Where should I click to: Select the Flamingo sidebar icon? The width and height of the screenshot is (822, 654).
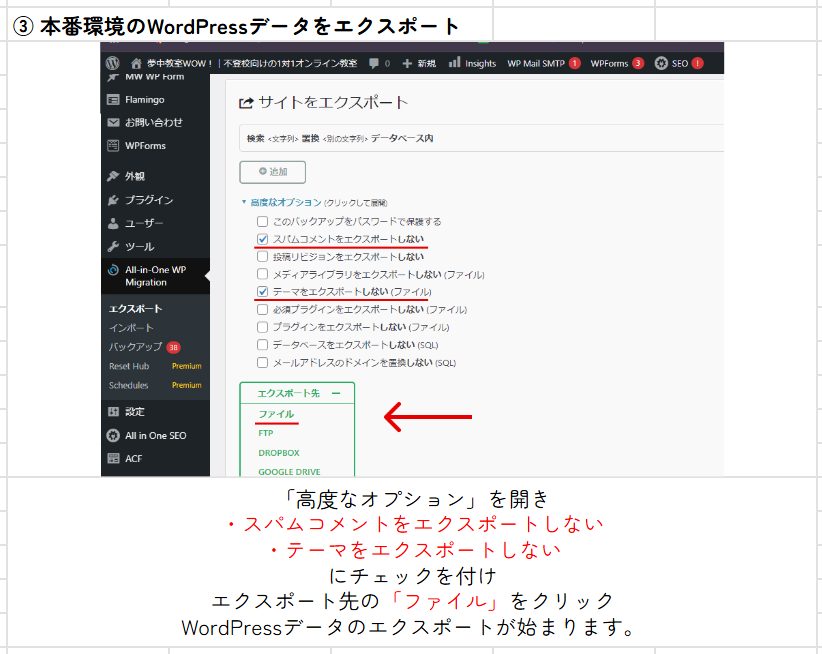111,100
